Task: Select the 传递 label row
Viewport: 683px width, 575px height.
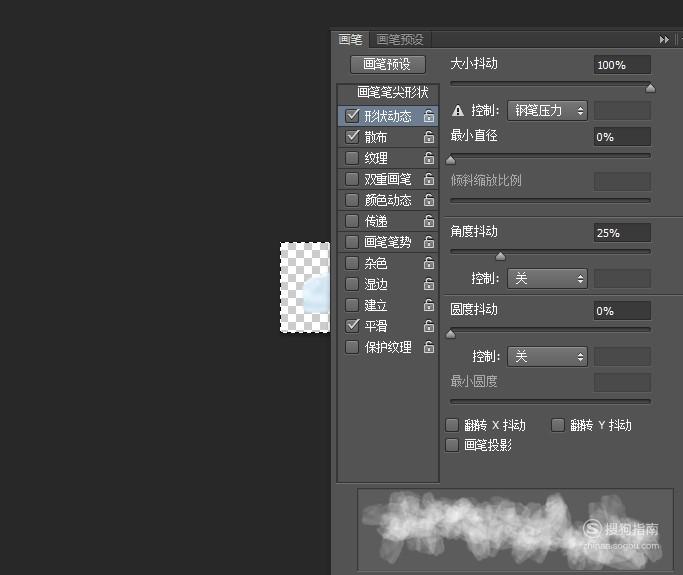Action: tap(388, 221)
